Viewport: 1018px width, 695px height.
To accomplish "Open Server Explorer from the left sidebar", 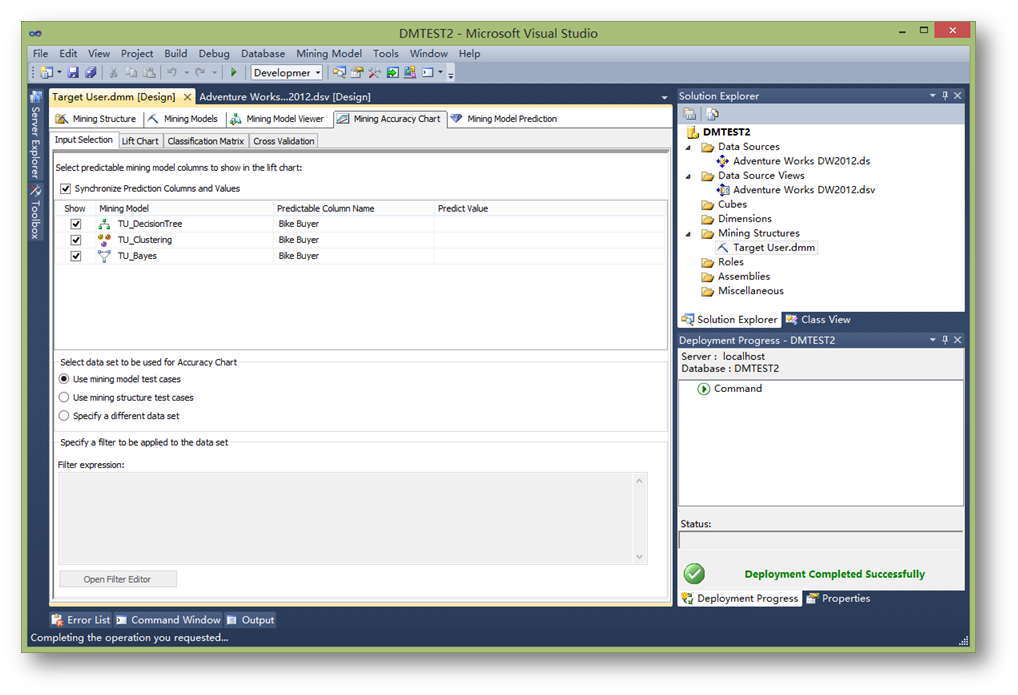I will click(x=36, y=139).
